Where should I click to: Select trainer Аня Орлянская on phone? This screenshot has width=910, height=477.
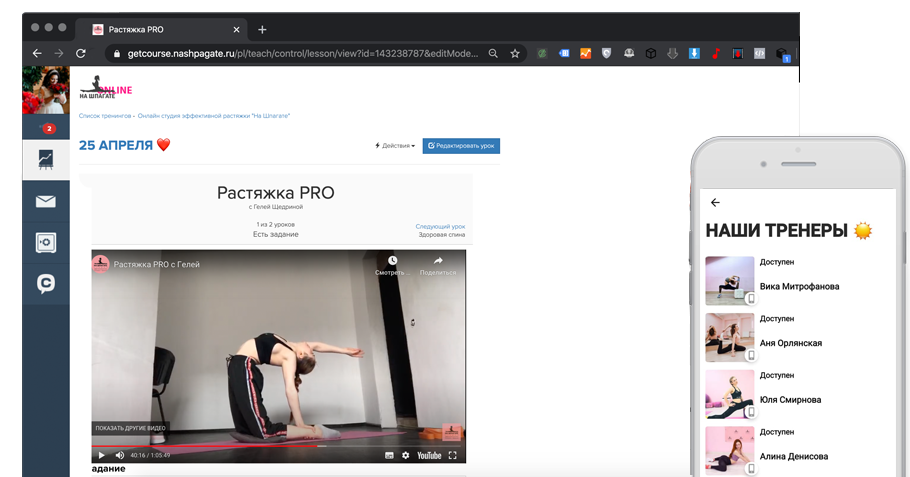[x=791, y=344]
